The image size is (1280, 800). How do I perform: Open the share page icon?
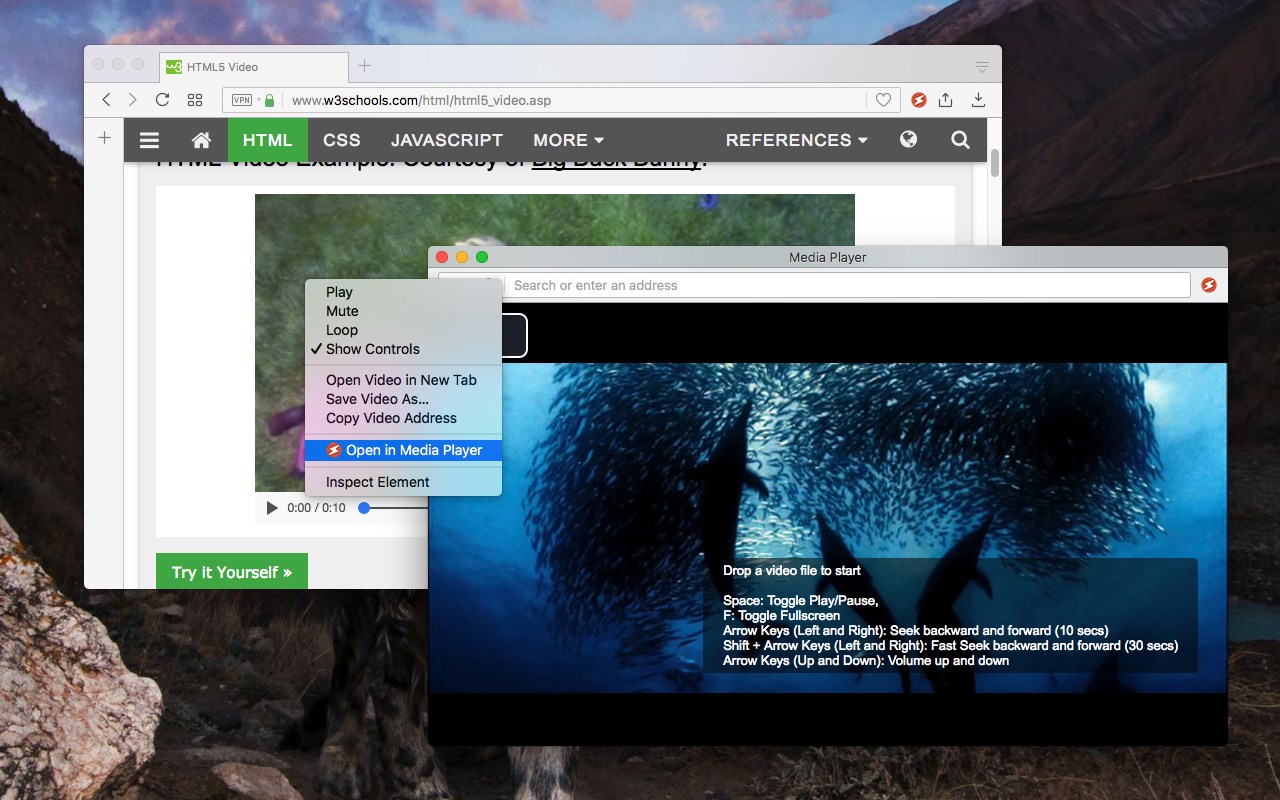click(946, 100)
